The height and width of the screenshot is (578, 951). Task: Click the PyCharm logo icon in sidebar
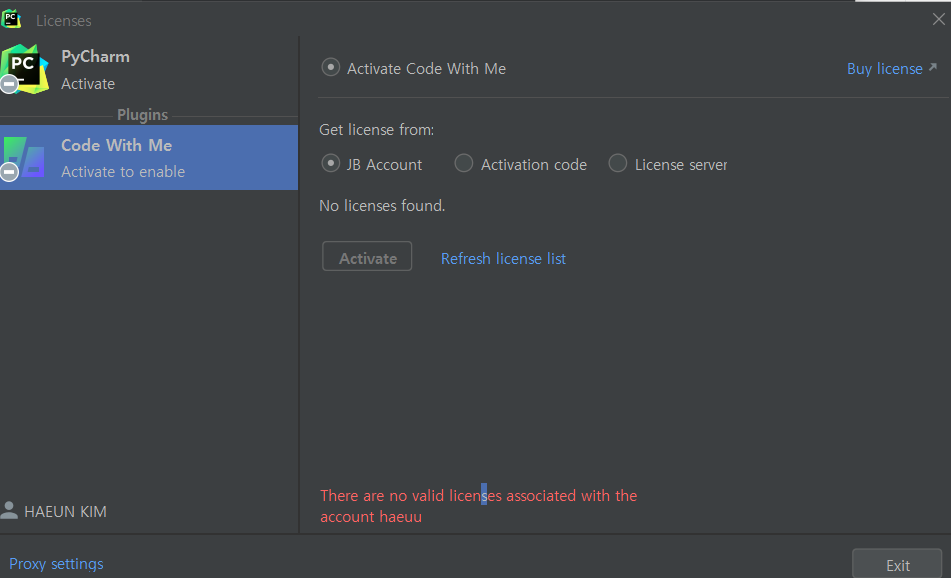coord(24,69)
